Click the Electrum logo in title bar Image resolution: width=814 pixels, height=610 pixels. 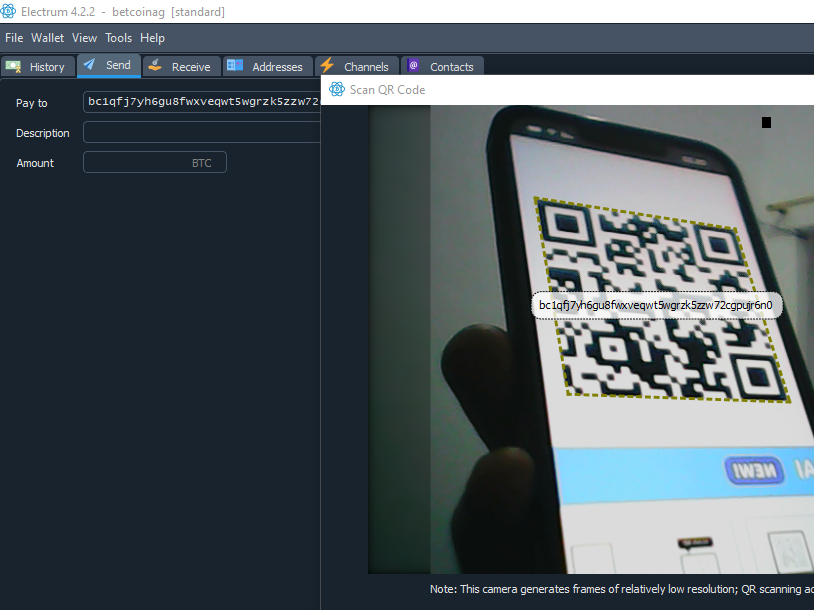pyautogui.click(x=8, y=11)
